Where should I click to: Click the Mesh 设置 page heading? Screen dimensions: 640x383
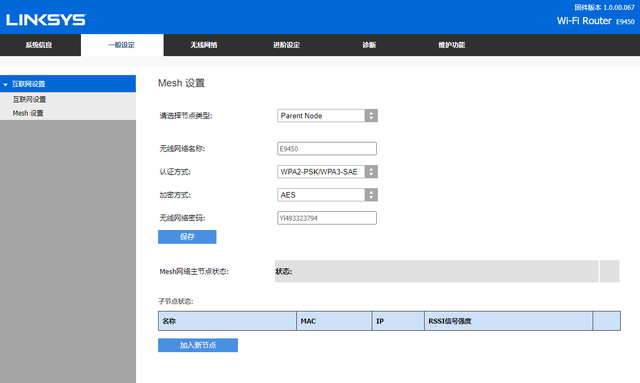[181, 83]
